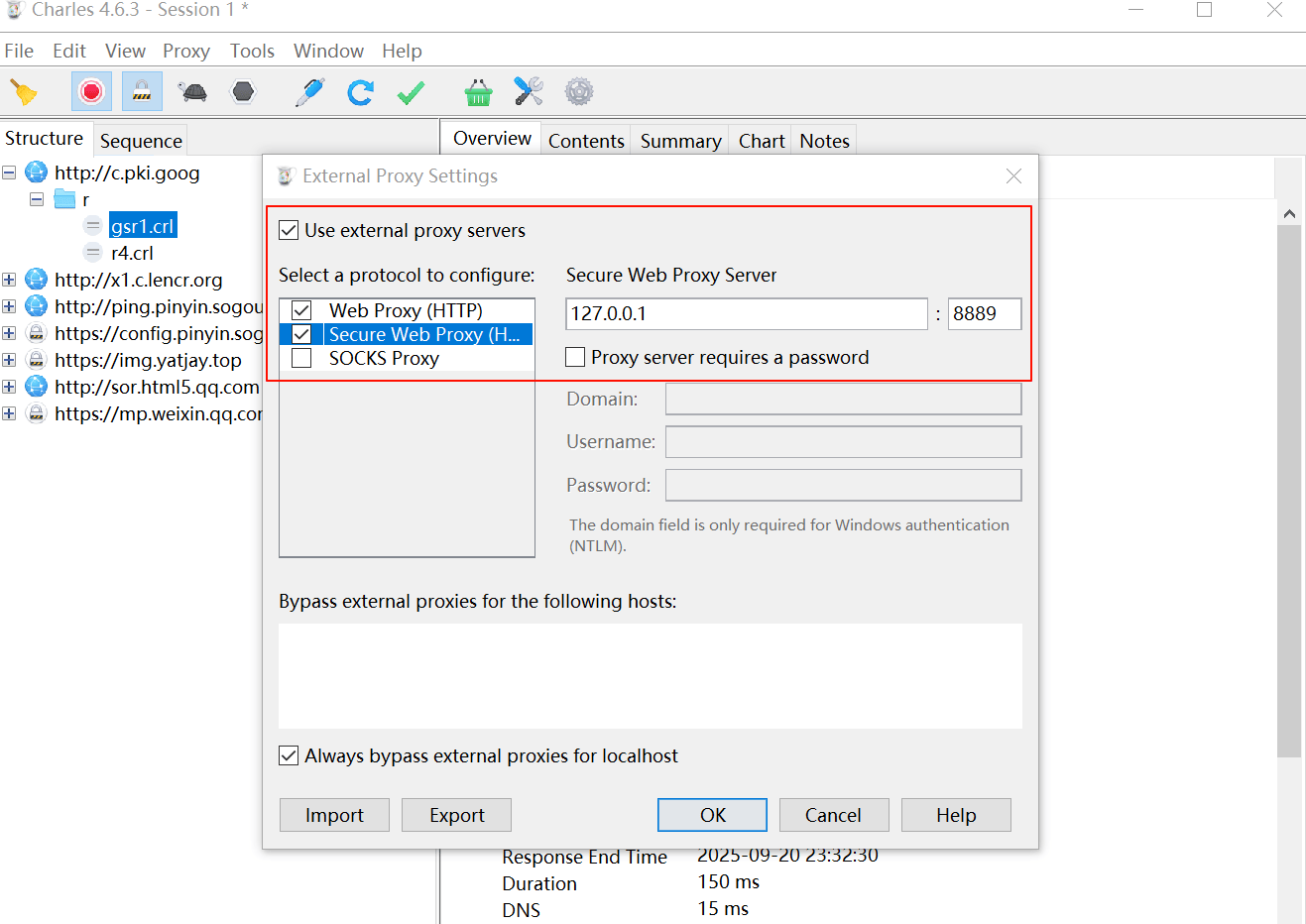The width and height of the screenshot is (1306, 924).
Task: Compose a request with the pen icon
Action: (x=310, y=92)
